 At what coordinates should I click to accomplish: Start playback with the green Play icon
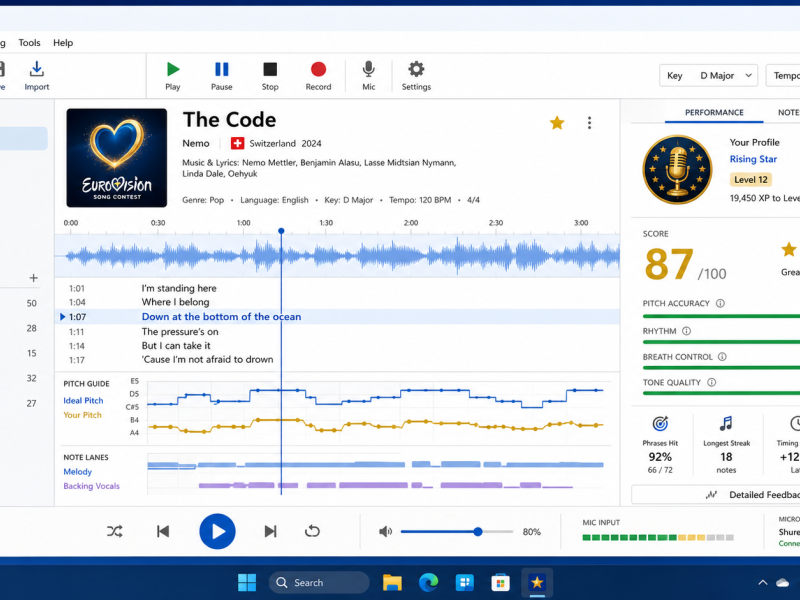tap(173, 69)
